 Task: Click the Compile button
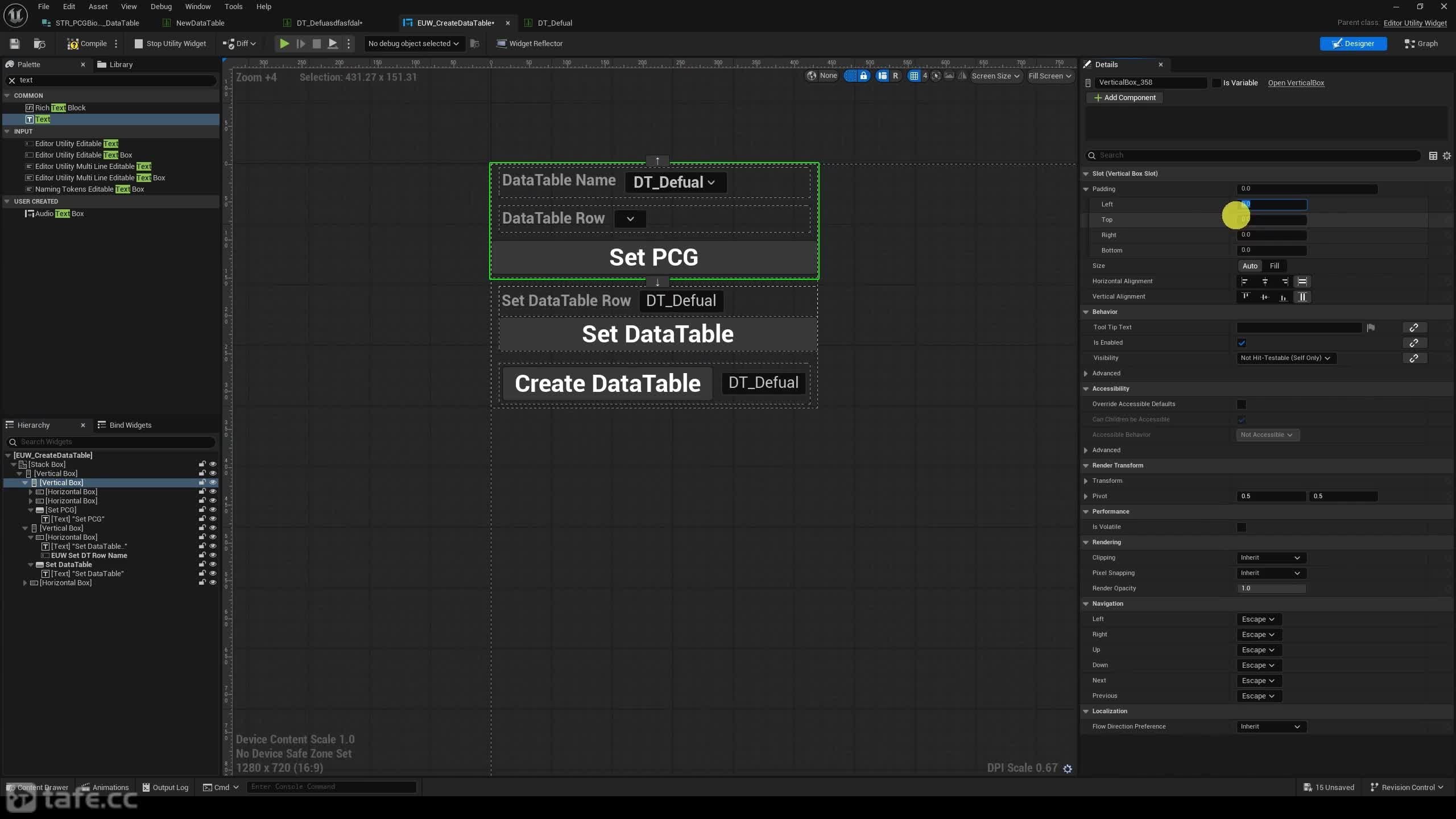87,43
